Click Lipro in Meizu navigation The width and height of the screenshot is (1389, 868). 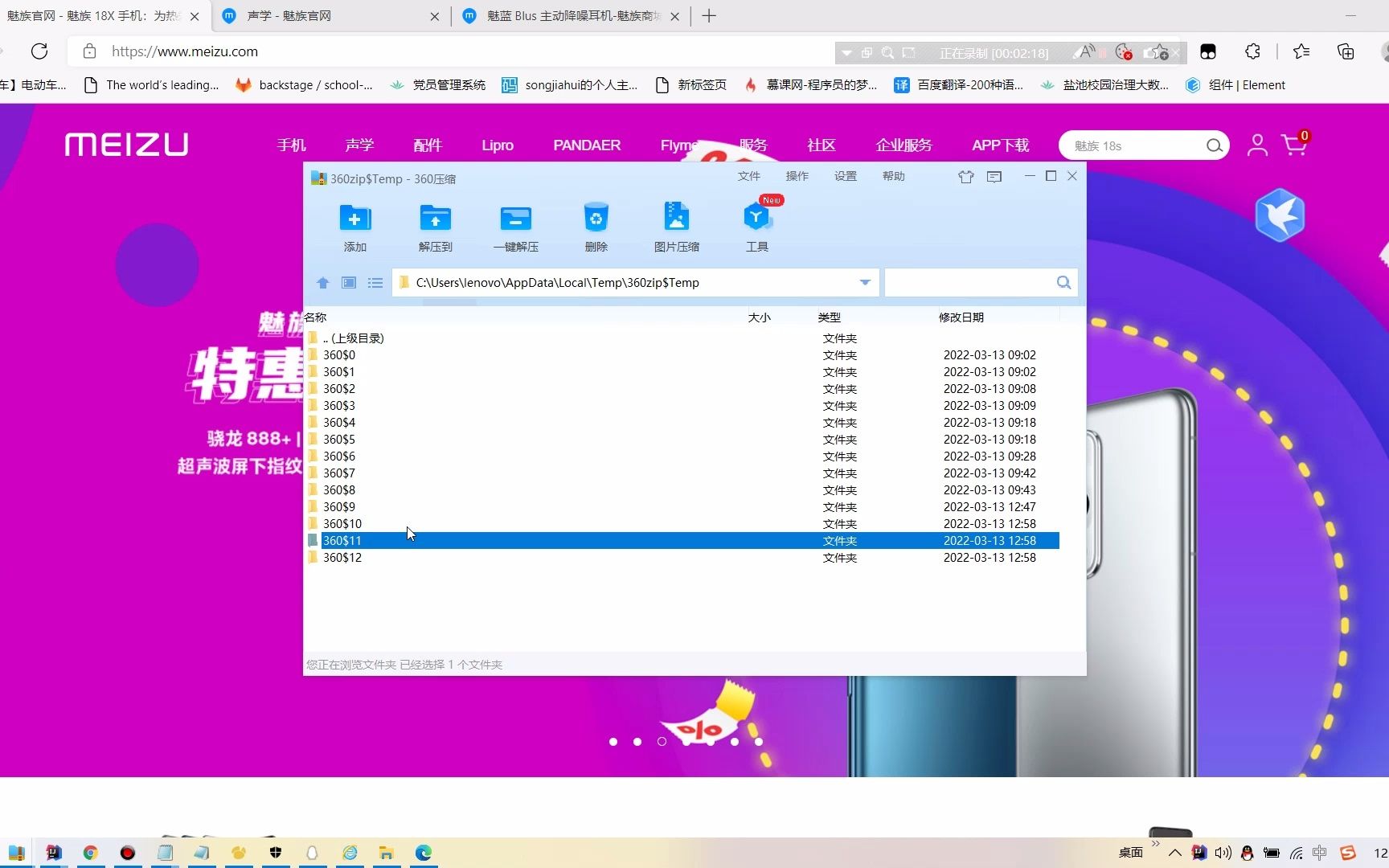[498, 145]
